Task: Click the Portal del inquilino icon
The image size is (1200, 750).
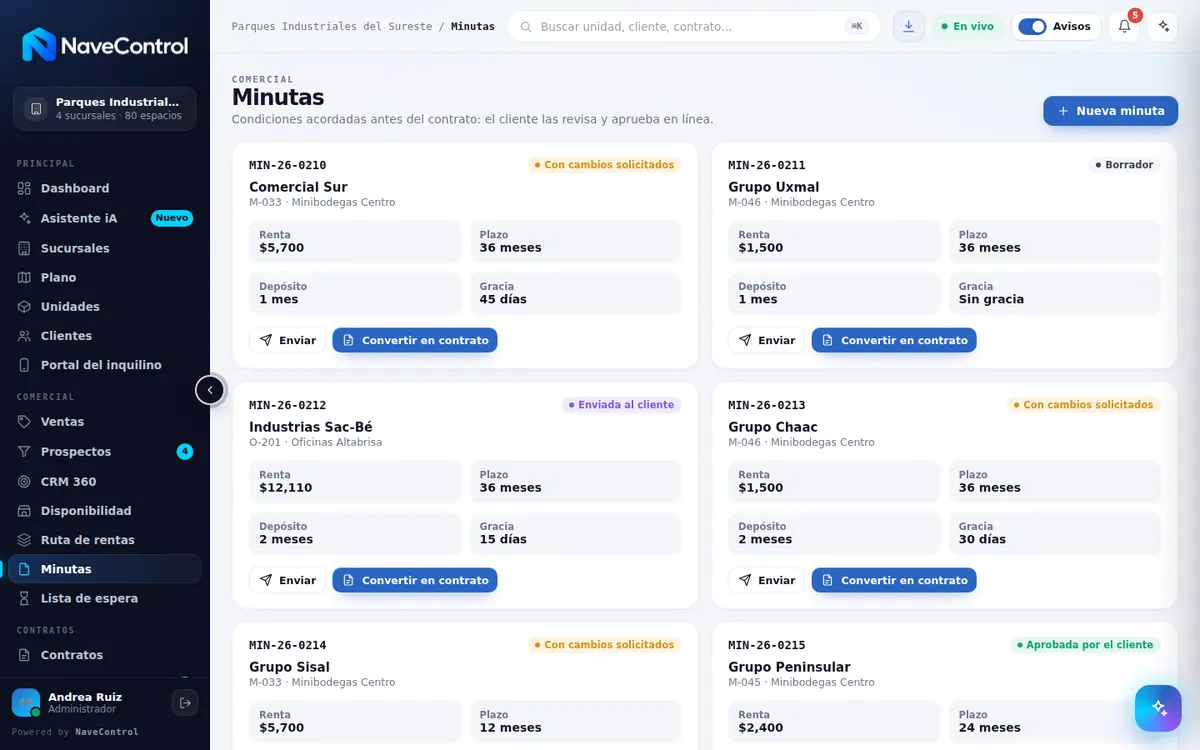Action: (x=25, y=365)
